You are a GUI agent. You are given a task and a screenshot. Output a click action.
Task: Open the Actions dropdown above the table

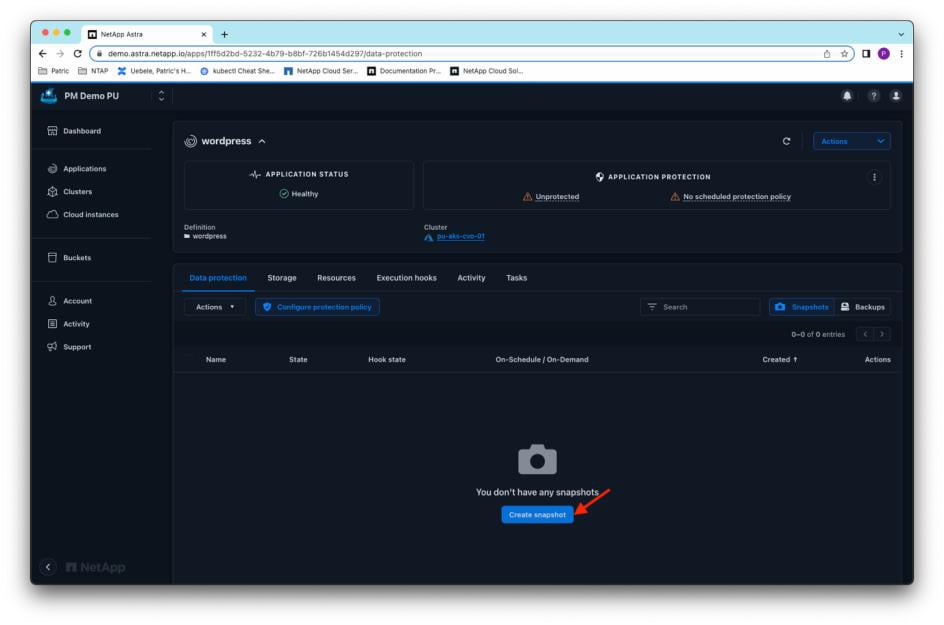click(x=215, y=307)
